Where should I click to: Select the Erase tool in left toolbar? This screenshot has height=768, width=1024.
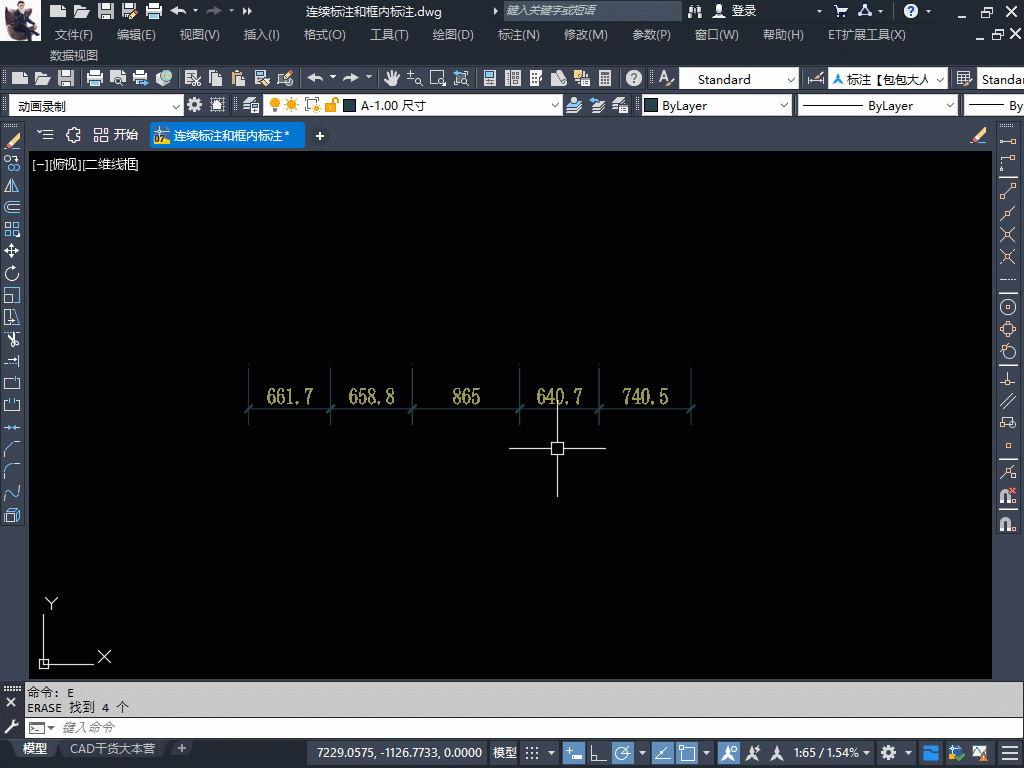[x=12, y=141]
